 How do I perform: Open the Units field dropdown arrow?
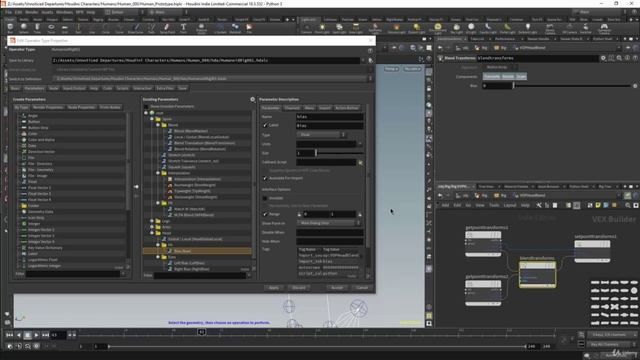(360, 144)
